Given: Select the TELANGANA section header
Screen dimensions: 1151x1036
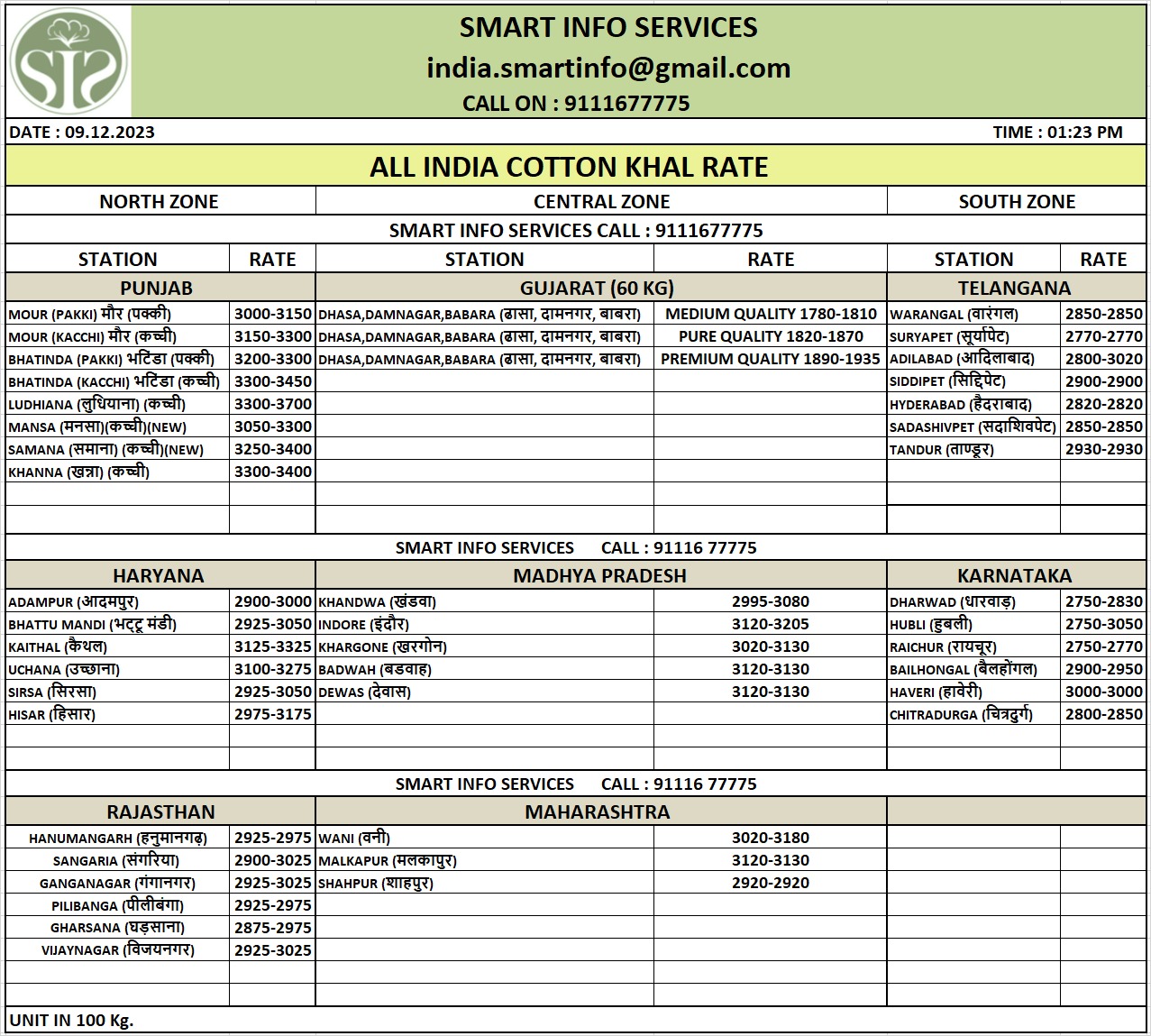Looking at the screenshot, I should click(1014, 289).
